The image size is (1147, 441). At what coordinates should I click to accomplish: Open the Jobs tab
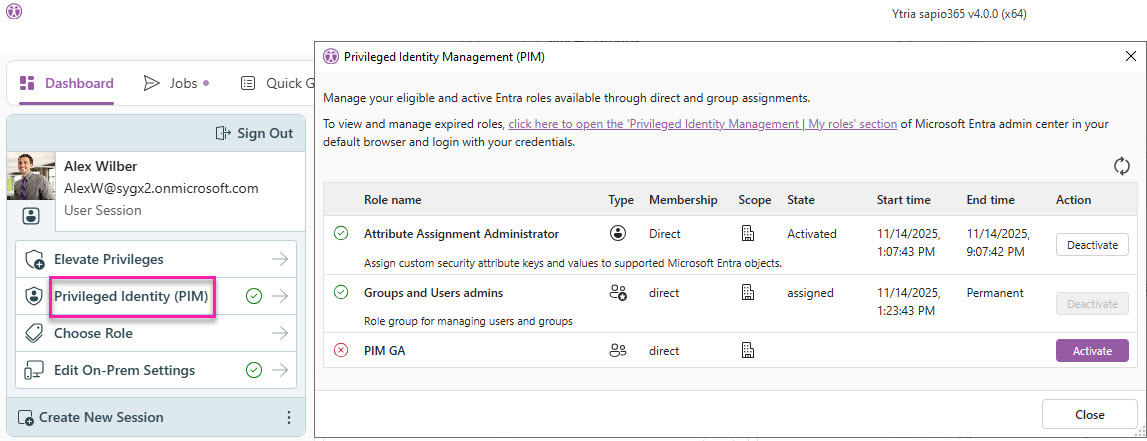point(175,83)
